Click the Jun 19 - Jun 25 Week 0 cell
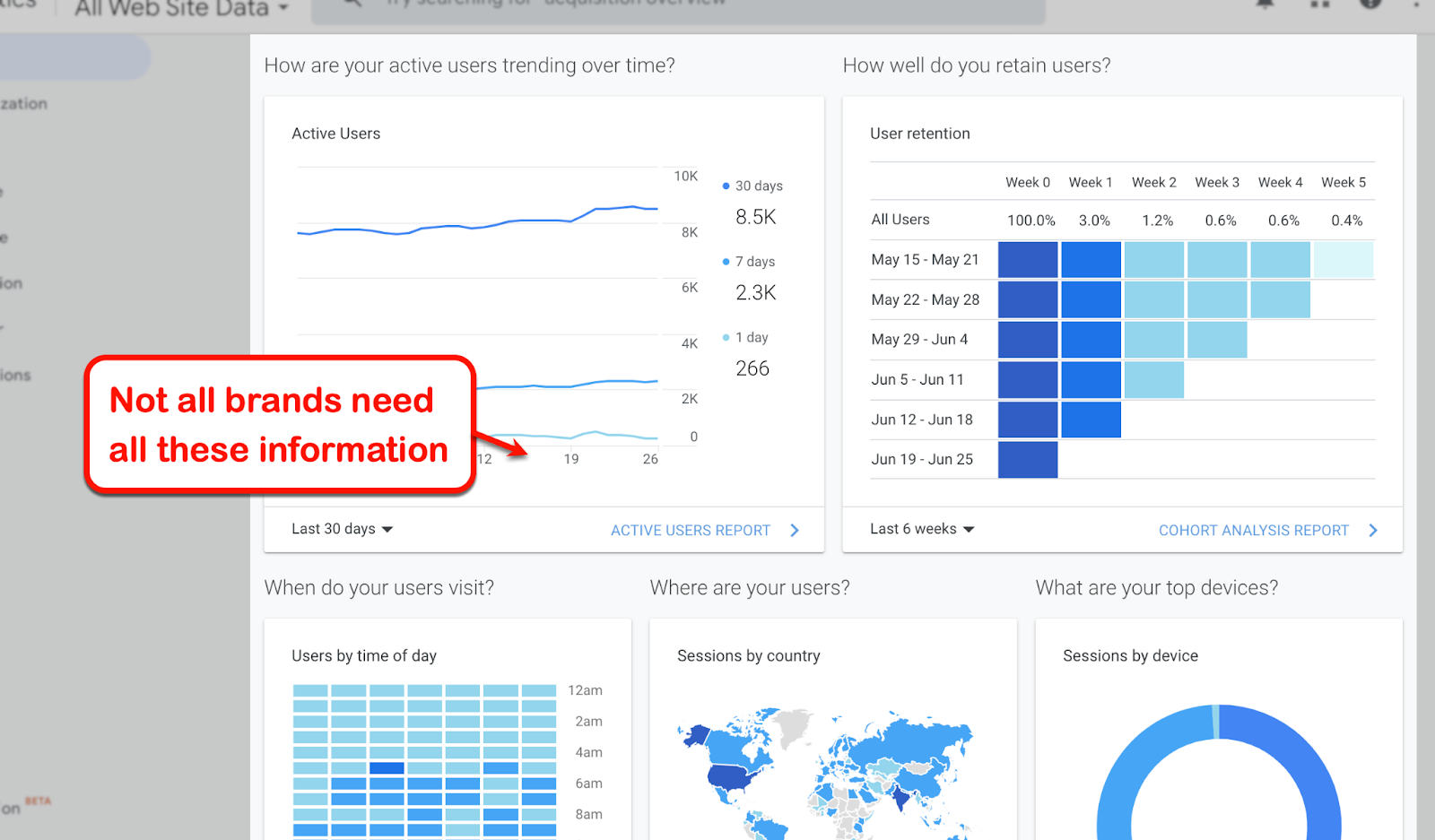The width and height of the screenshot is (1435, 840). coord(1028,460)
